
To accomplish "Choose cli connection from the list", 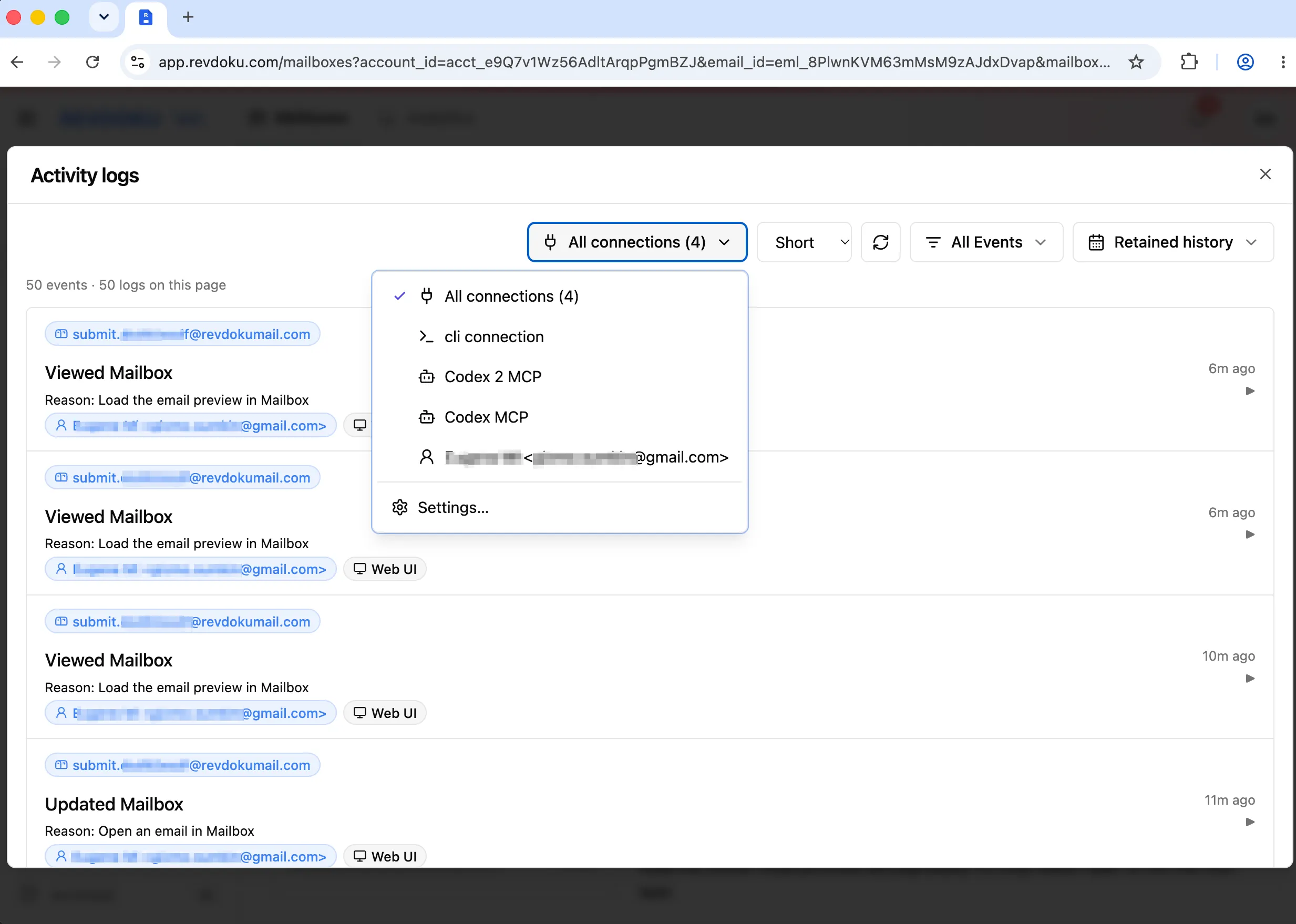I will tap(559, 337).
